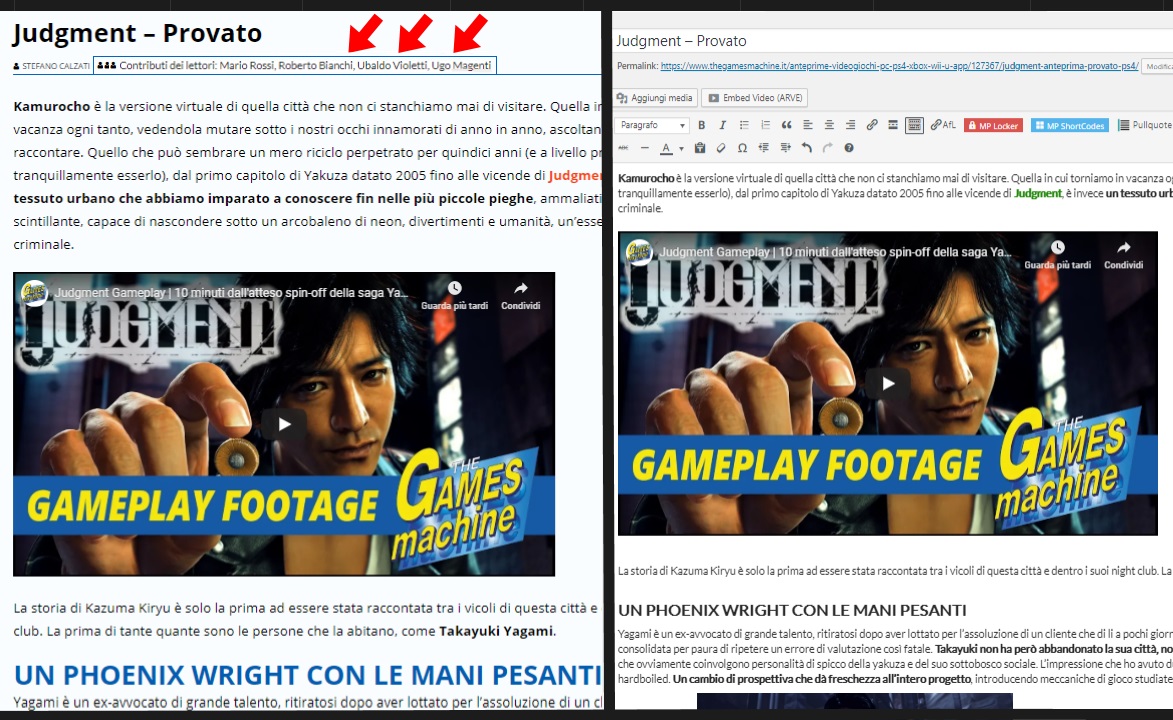Click the Embed Video (ARVE) button
The height and width of the screenshot is (720, 1173).
(755, 98)
